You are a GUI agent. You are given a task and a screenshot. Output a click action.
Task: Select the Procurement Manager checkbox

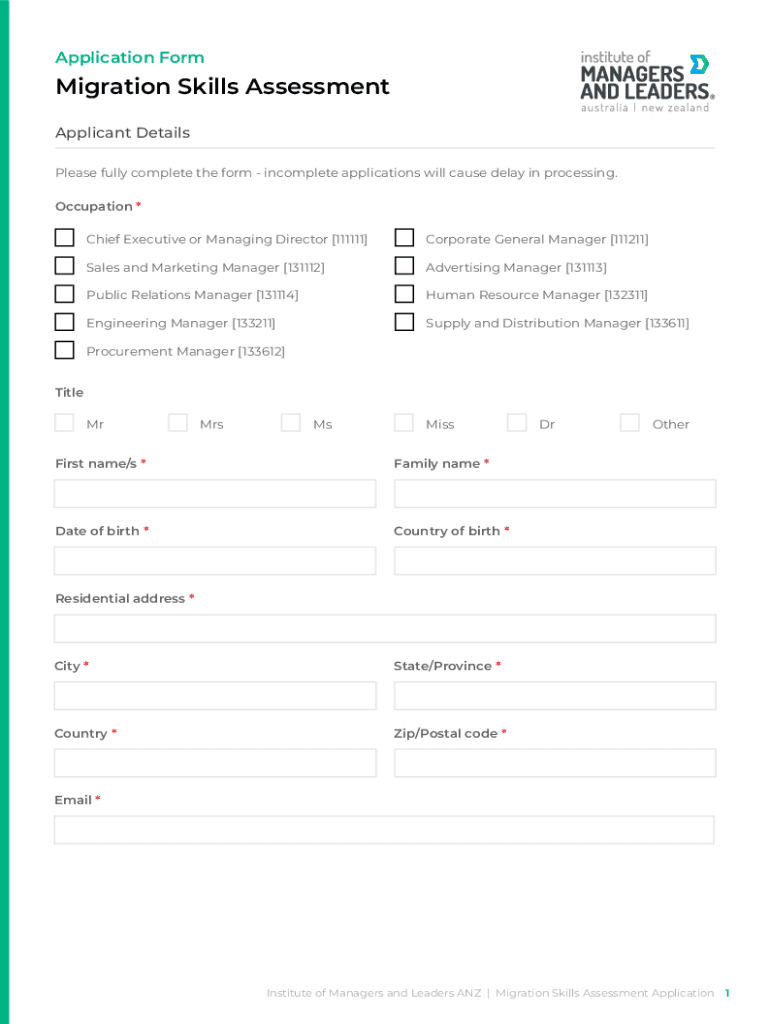[x=65, y=350]
